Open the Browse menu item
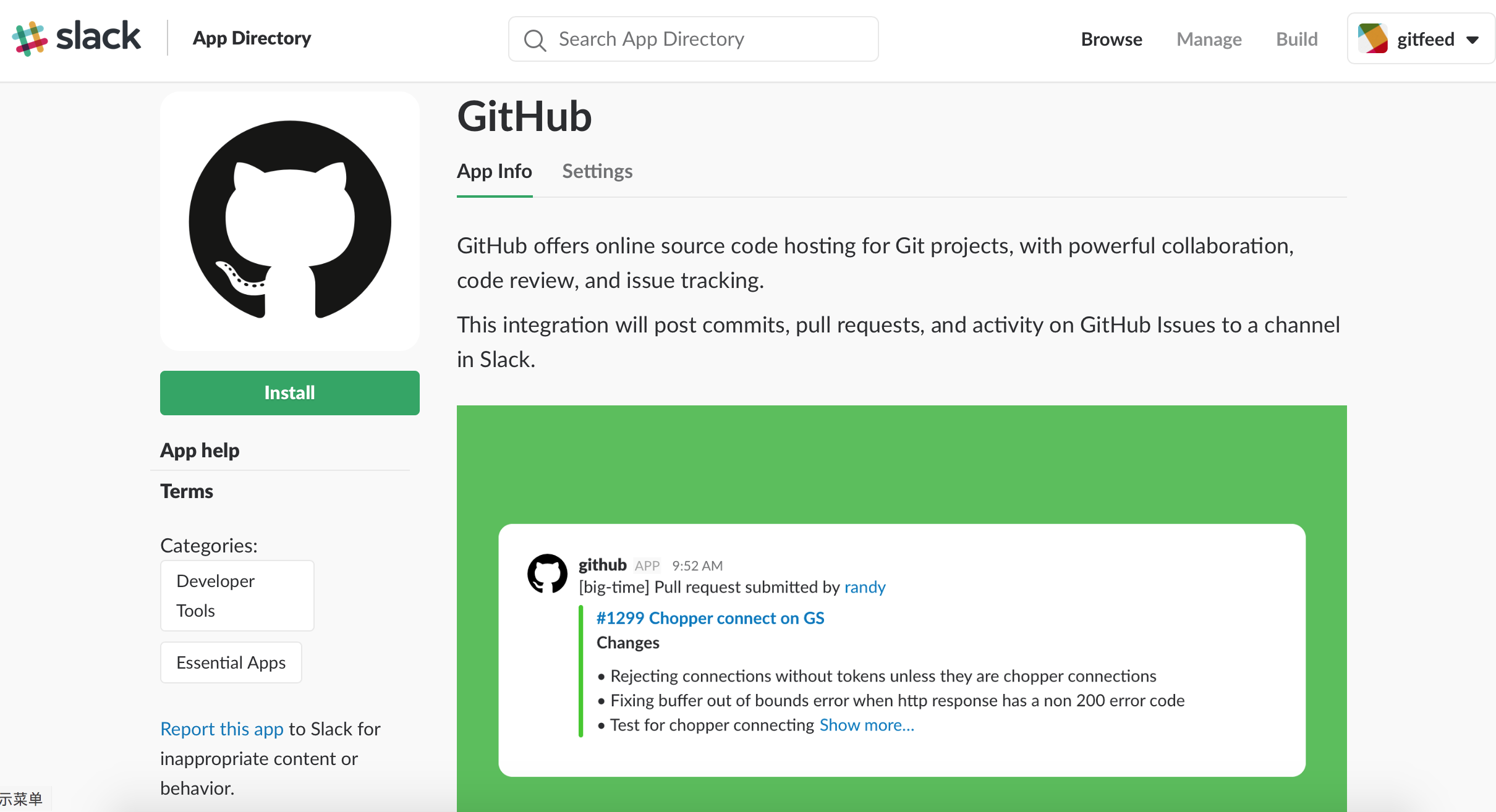1496x812 pixels. click(1111, 40)
